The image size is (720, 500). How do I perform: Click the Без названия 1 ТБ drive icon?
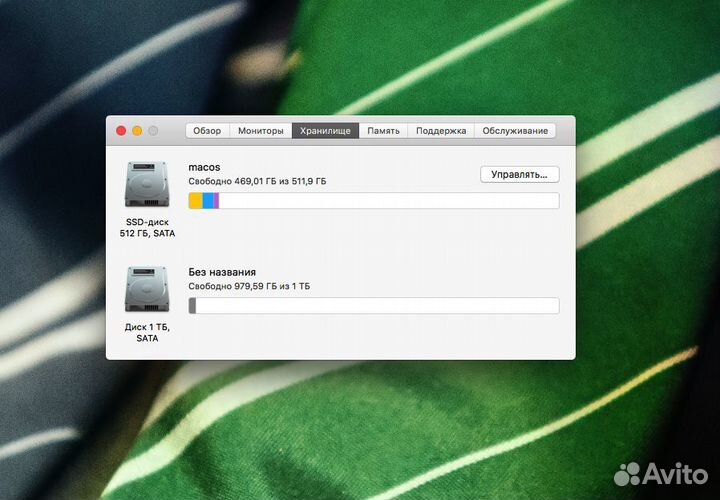[147, 289]
